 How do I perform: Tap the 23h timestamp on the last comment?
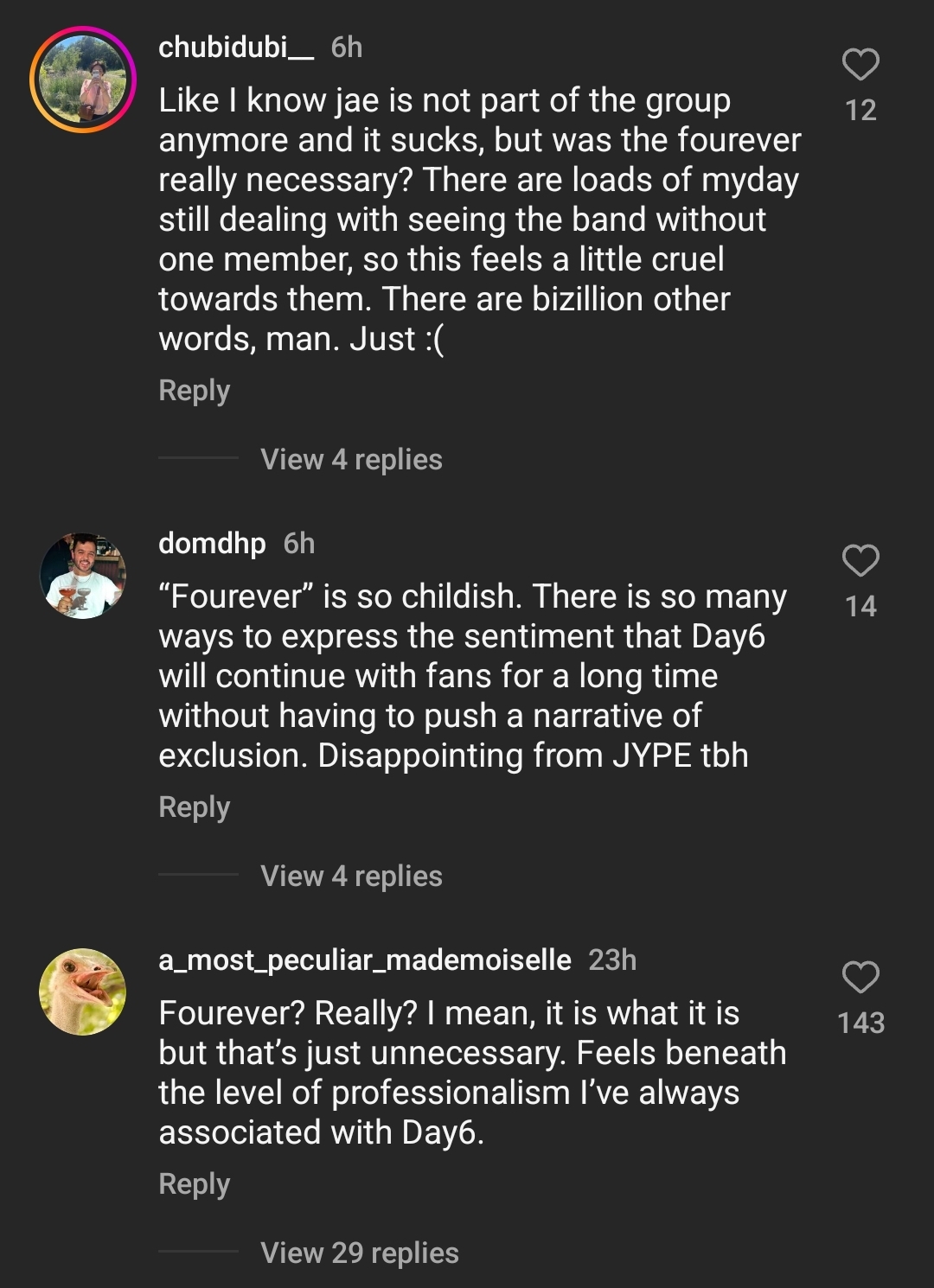point(612,960)
